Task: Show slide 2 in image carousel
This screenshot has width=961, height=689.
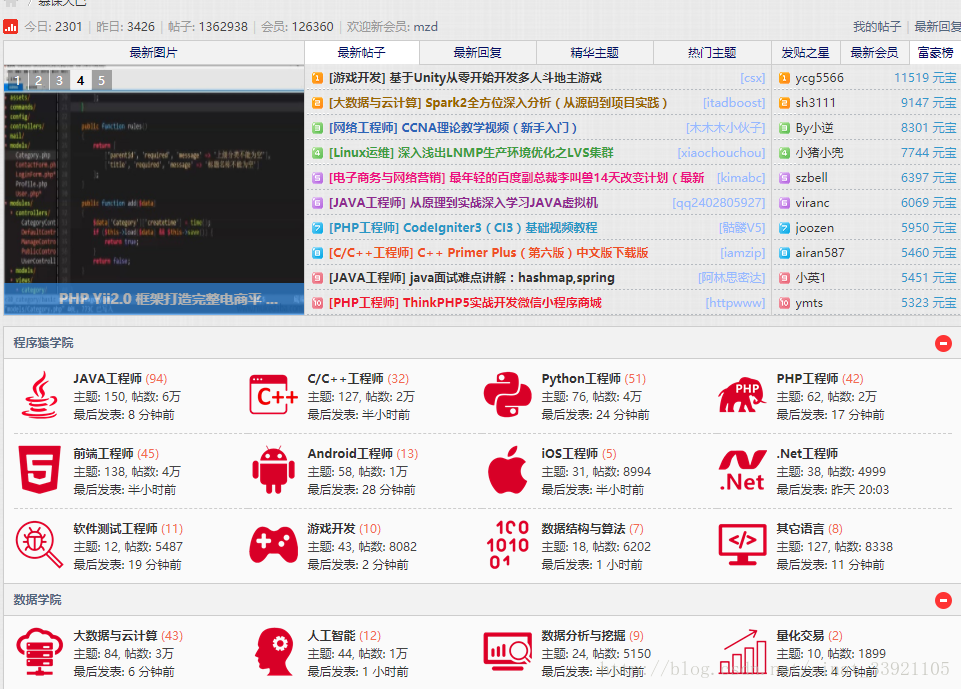Action: point(38,80)
